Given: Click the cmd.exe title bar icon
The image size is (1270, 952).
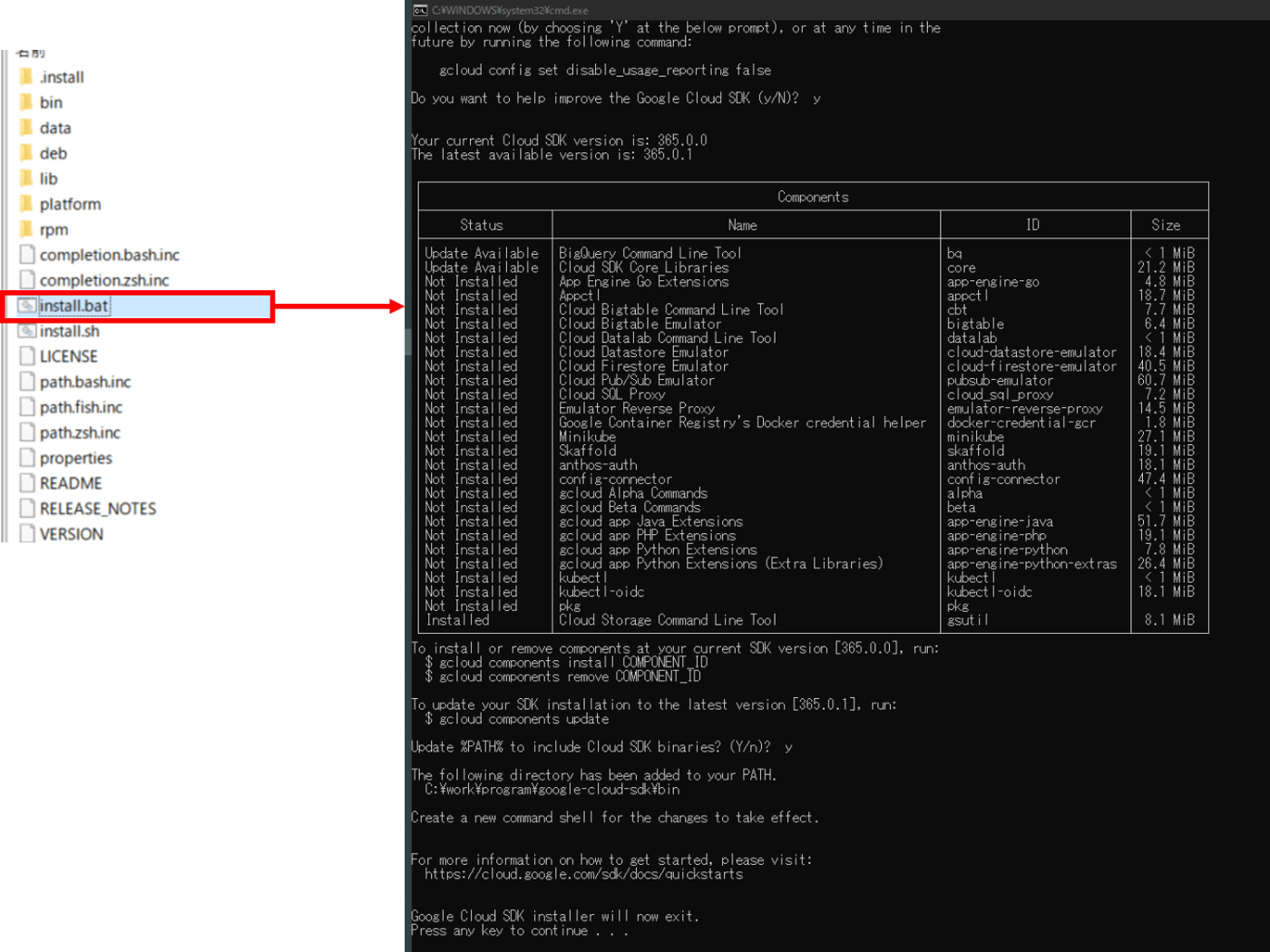Looking at the screenshot, I should [x=418, y=10].
